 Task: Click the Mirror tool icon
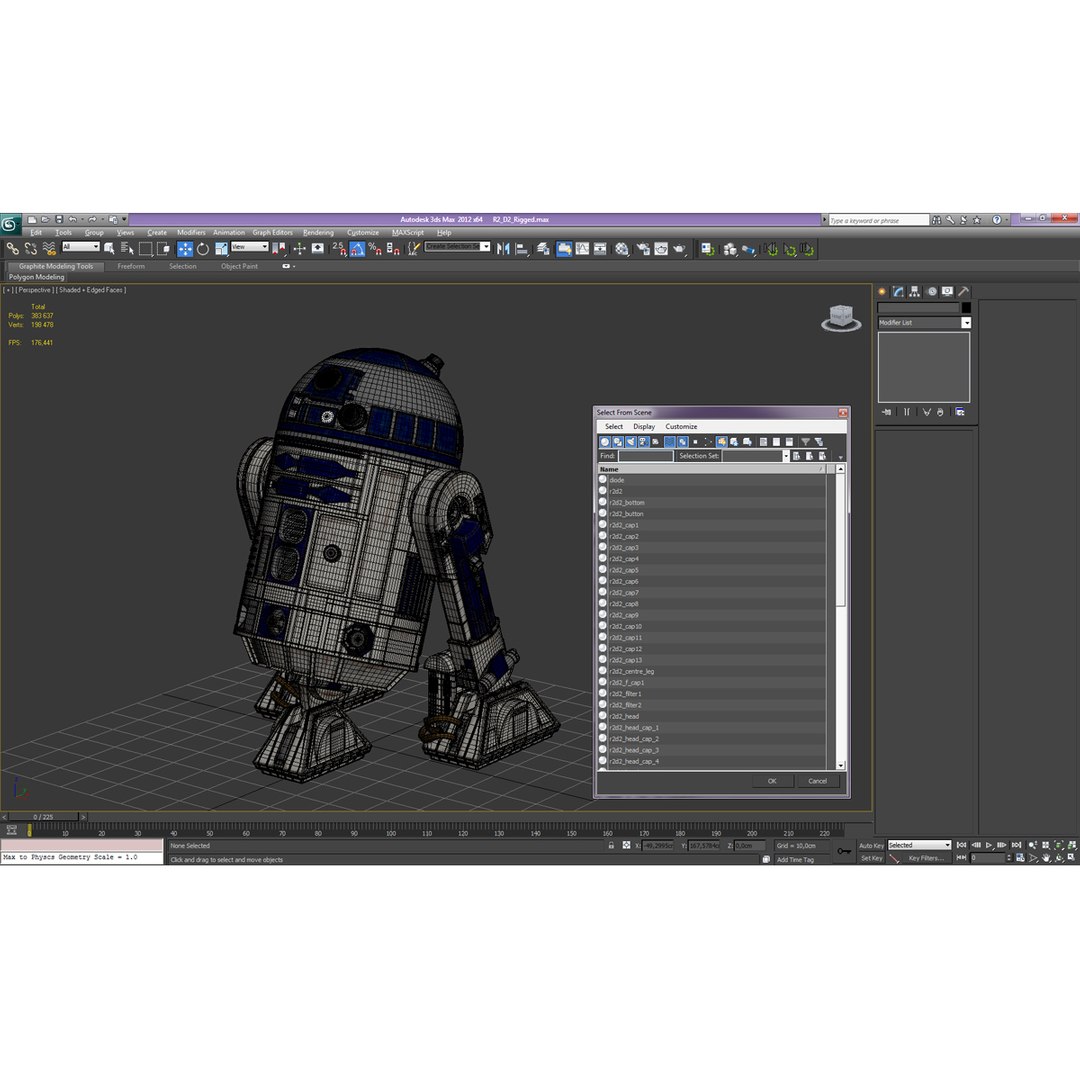coord(503,249)
